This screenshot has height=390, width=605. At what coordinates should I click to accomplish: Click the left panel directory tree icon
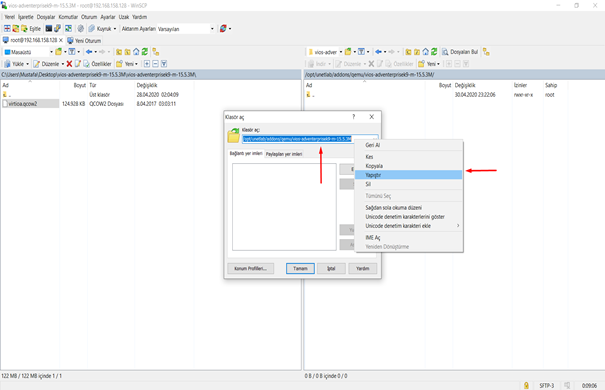click(155, 52)
